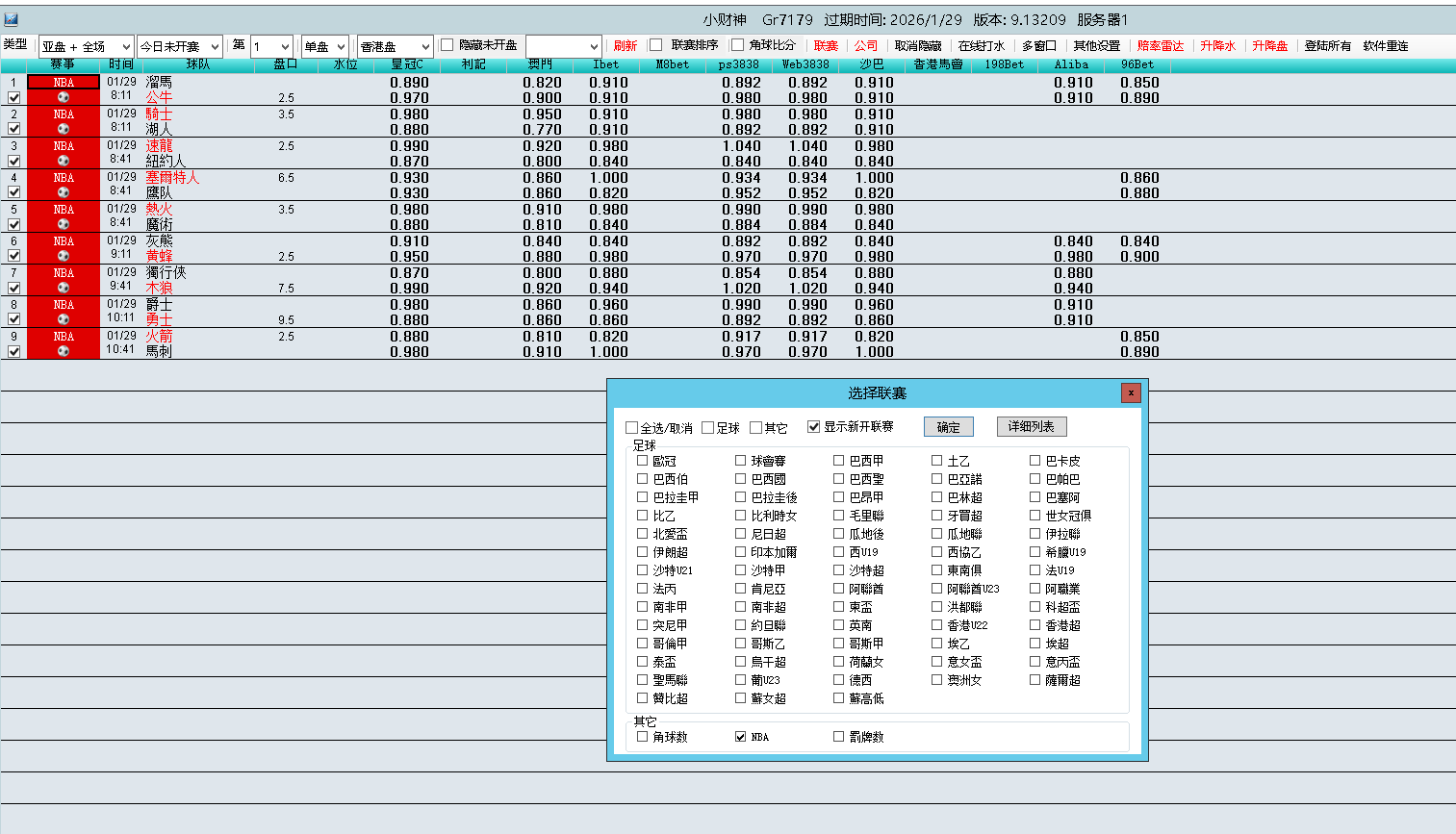Click the 升降水 toolbar item
The width and height of the screenshot is (1456, 834).
coord(1218,45)
